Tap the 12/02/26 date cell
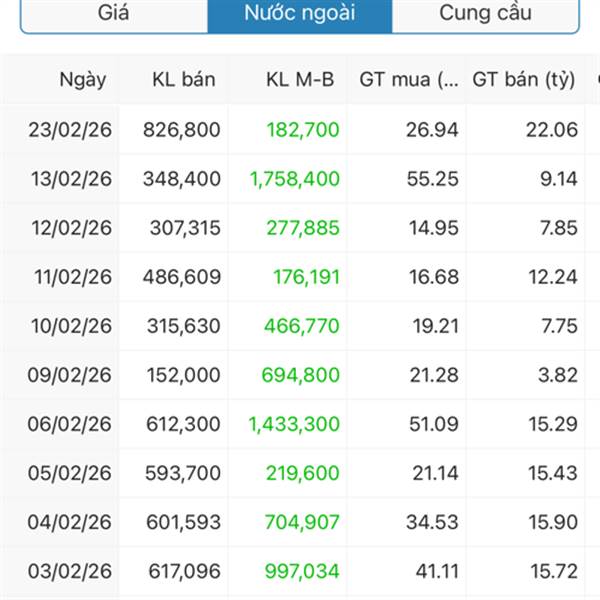600x600 pixels. tap(70, 227)
